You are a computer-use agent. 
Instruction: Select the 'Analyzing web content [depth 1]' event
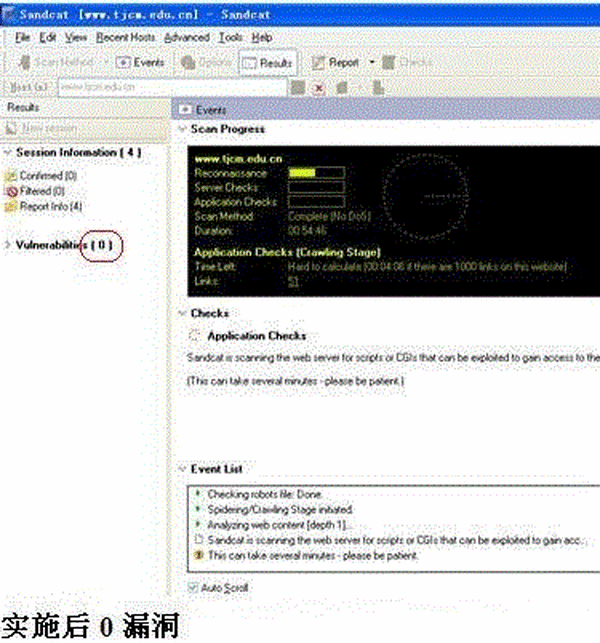[277, 525]
